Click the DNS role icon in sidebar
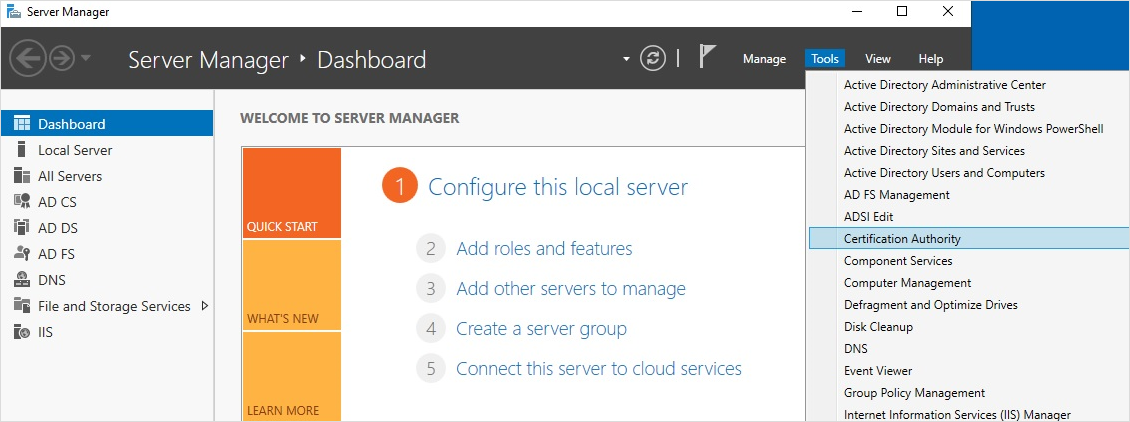 pos(22,279)
